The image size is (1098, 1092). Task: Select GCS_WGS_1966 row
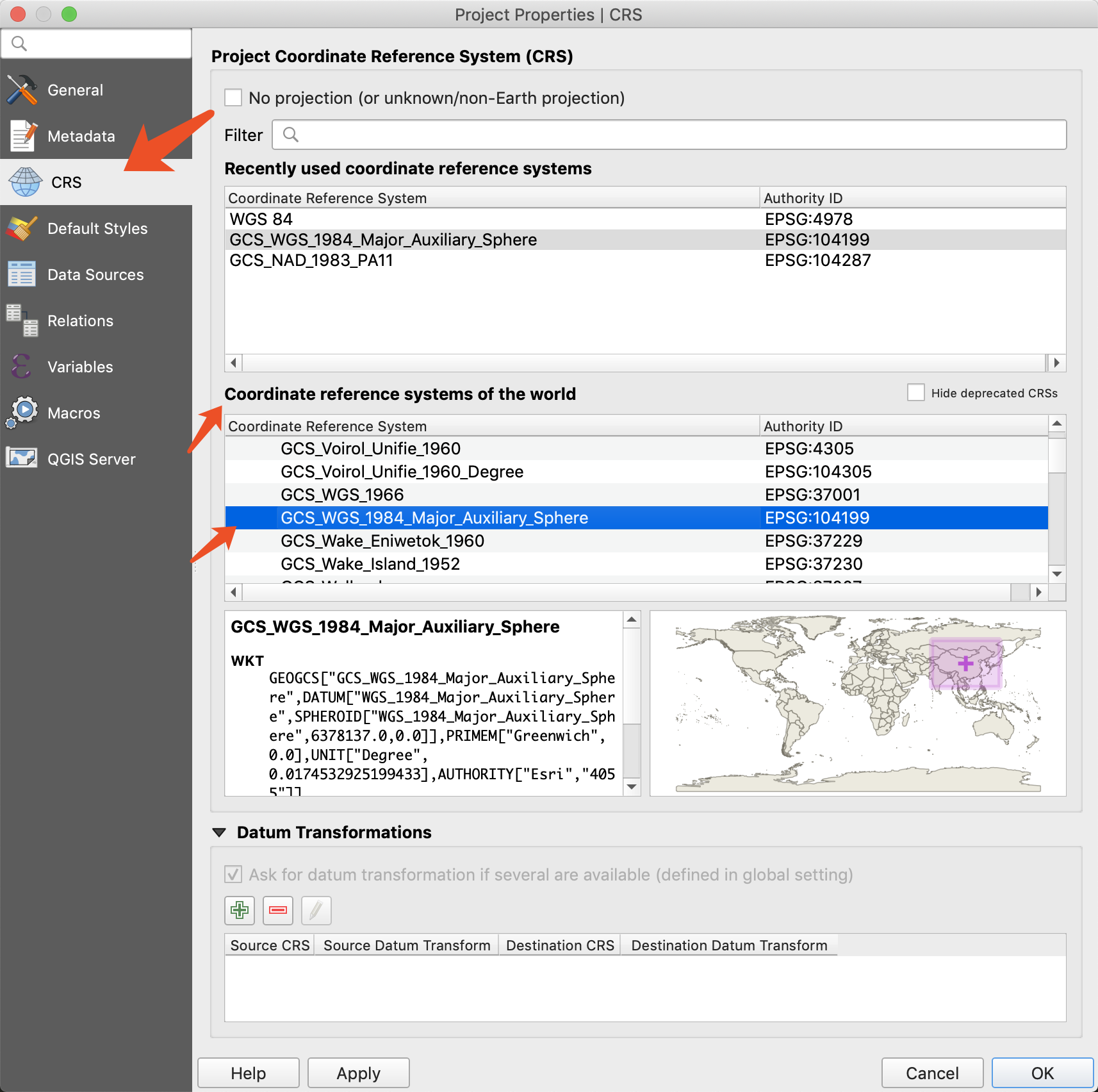pos(637,495)
